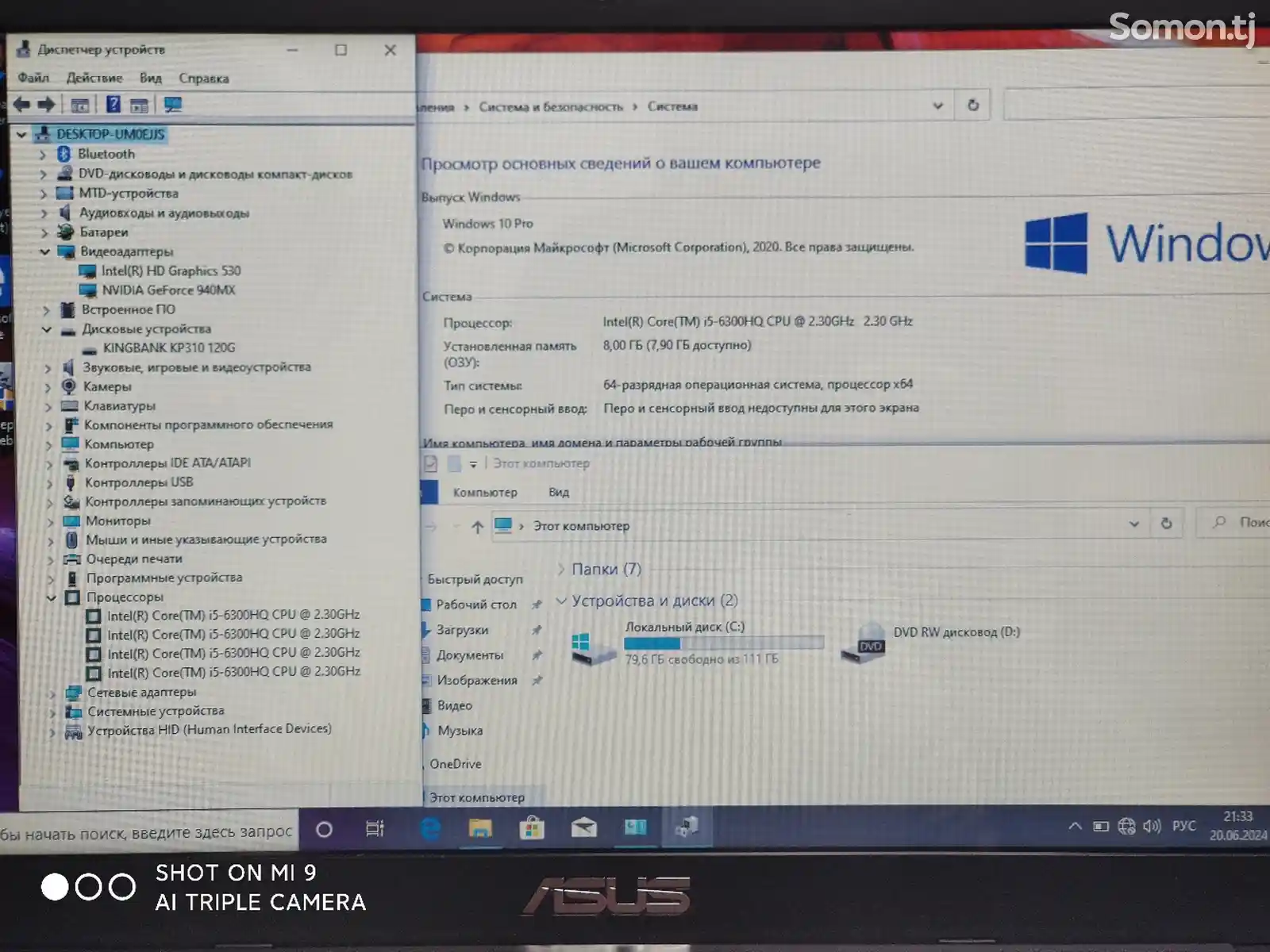Expand the Папки (7) group
This screenshot has height=952, width=1270.
pos(561,569)
